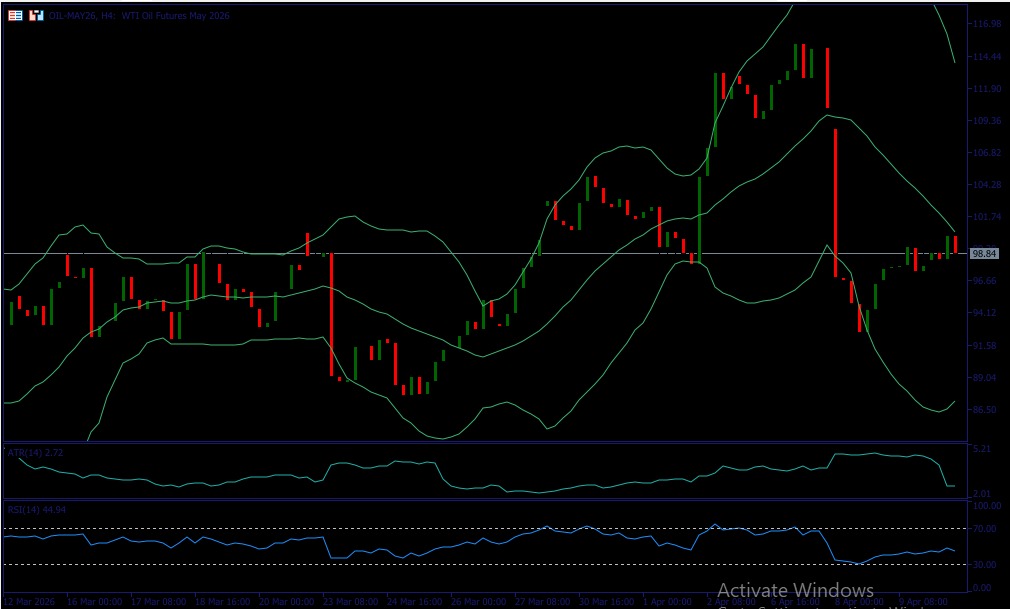This screenshot has width=1010, height=609.
Task: Select the tall green candle rising to 106
Action: (700, 220)
